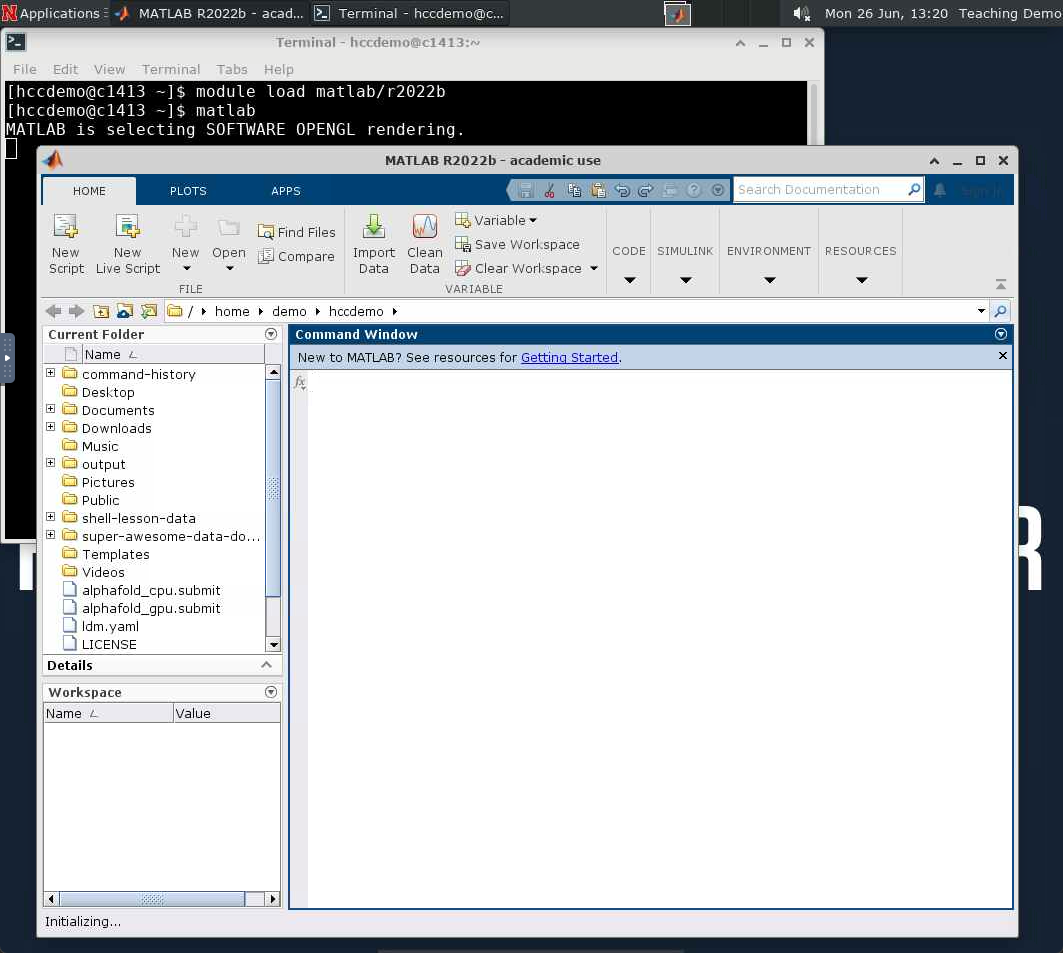The width and height of the screenshot is (1063, 953).
Task: Open the Clean Data tool
Action: 424,242
